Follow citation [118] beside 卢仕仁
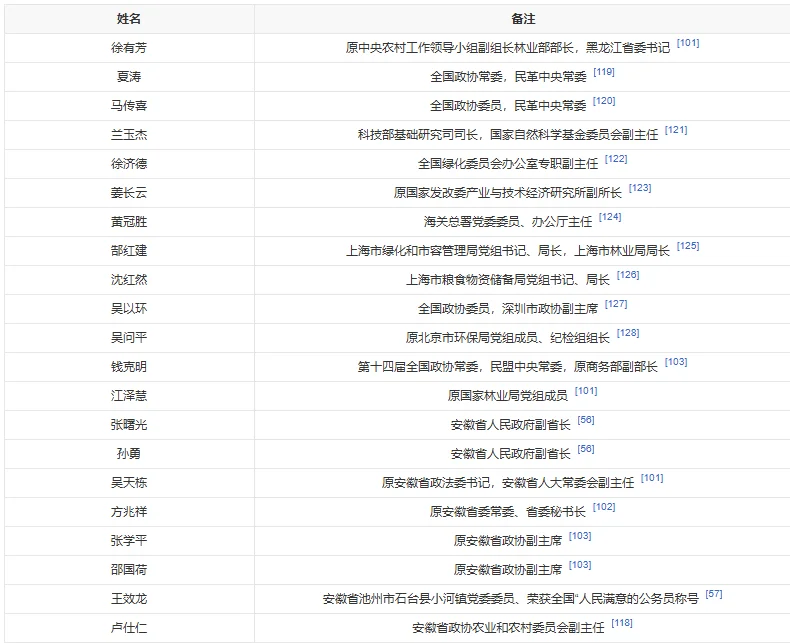The image size is (790, 643). (x=622, y=623)
